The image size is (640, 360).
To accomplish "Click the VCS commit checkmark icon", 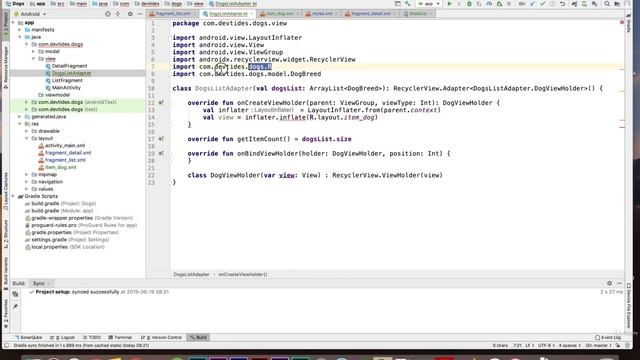I will (542, 4).
